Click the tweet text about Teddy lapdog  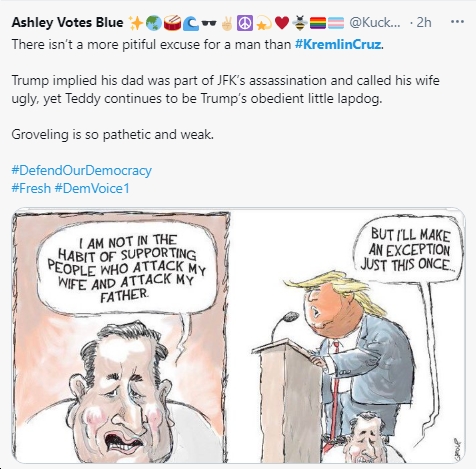click(226, 90)
